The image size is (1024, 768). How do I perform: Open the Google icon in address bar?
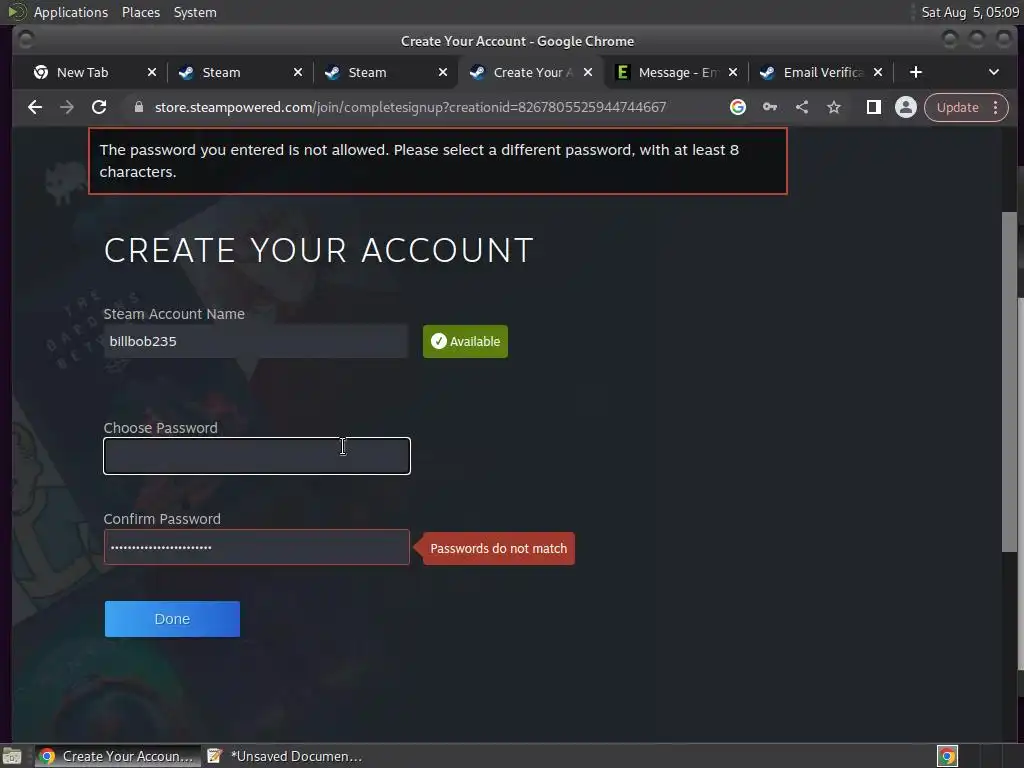click(x=738, y=107)
